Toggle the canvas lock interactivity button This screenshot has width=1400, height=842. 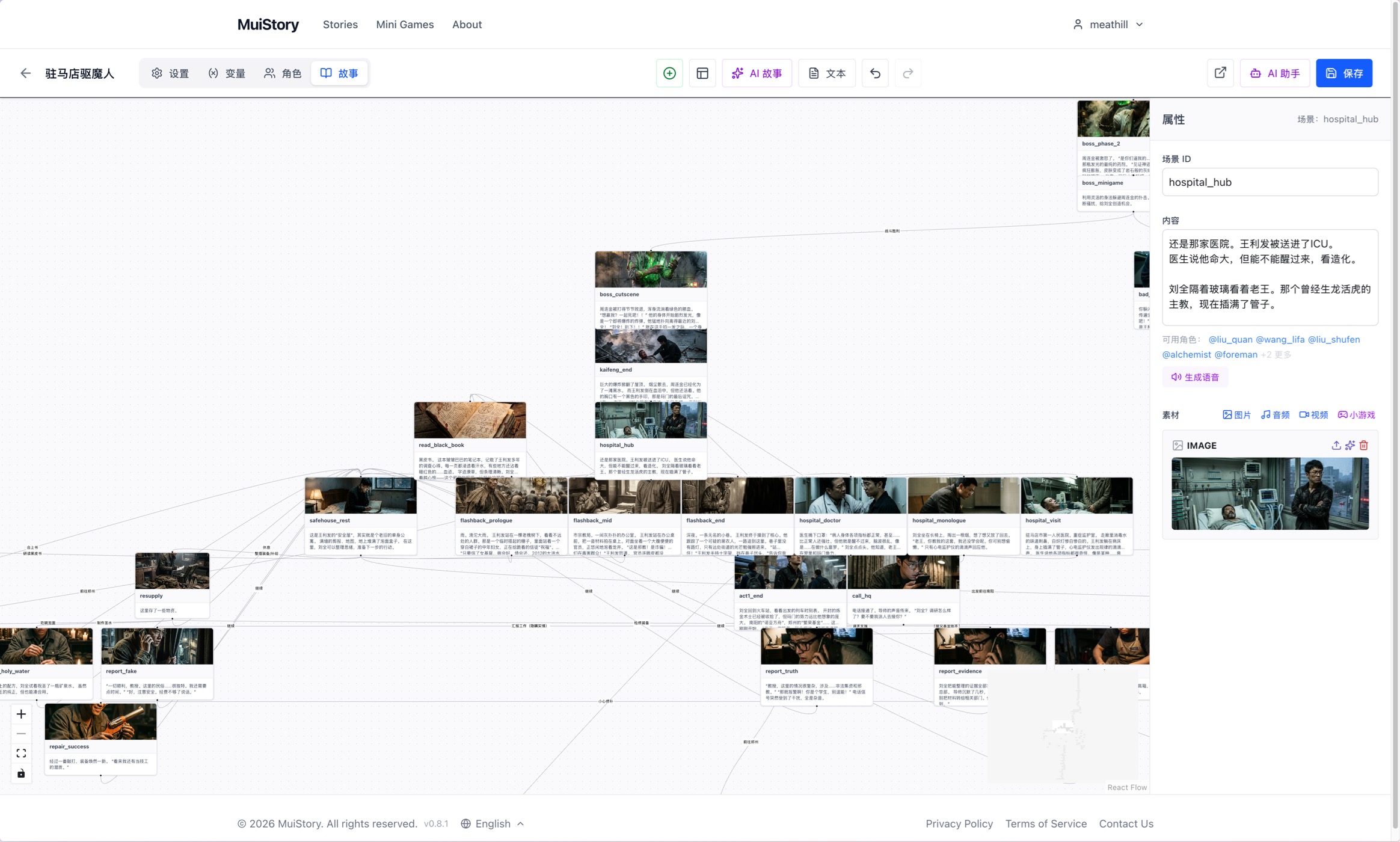click(x=21, y=773)
